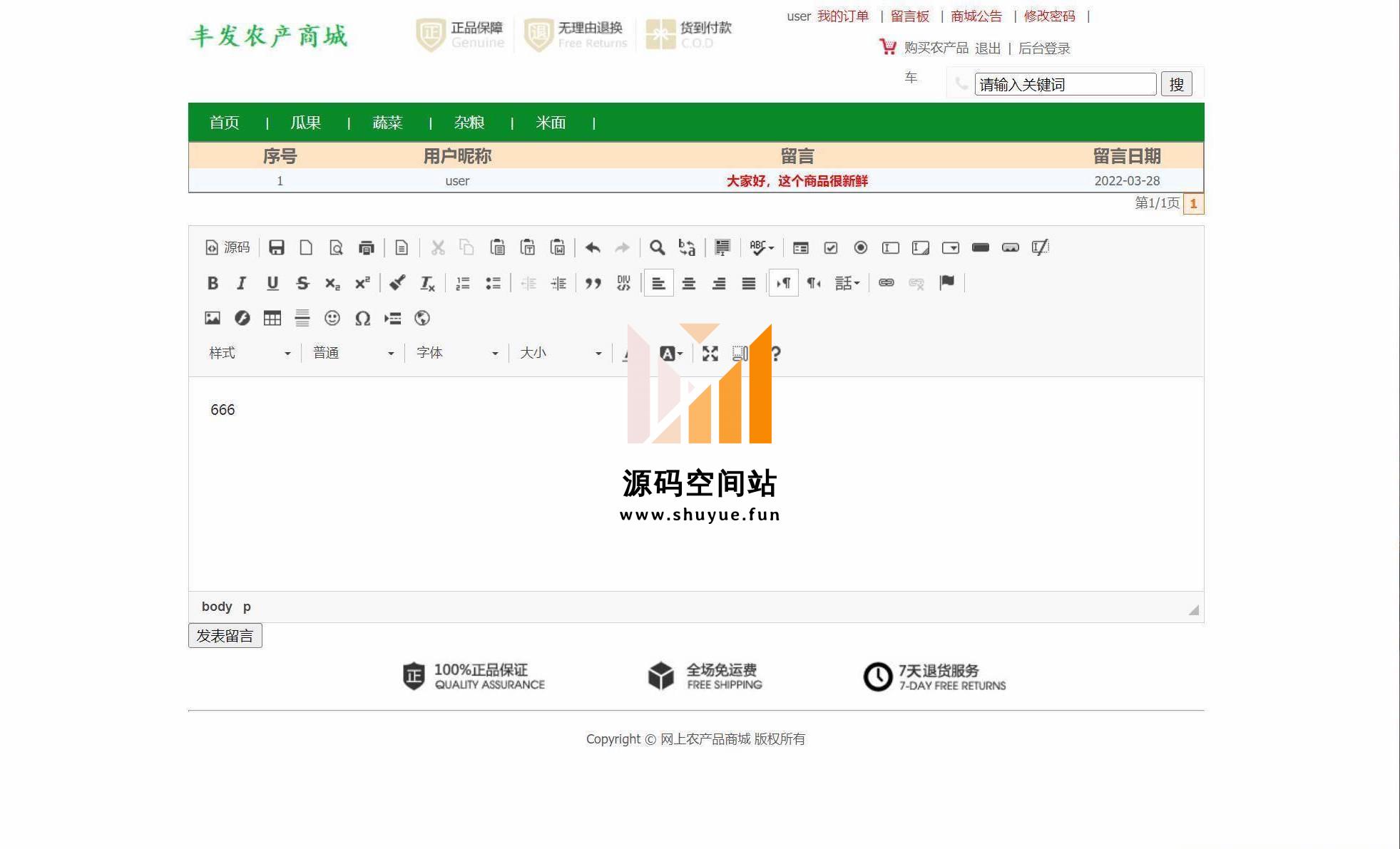Click the Print icon
This screenshot has height=849, width=1400.
pyautogui.click(x=367, y=247)
